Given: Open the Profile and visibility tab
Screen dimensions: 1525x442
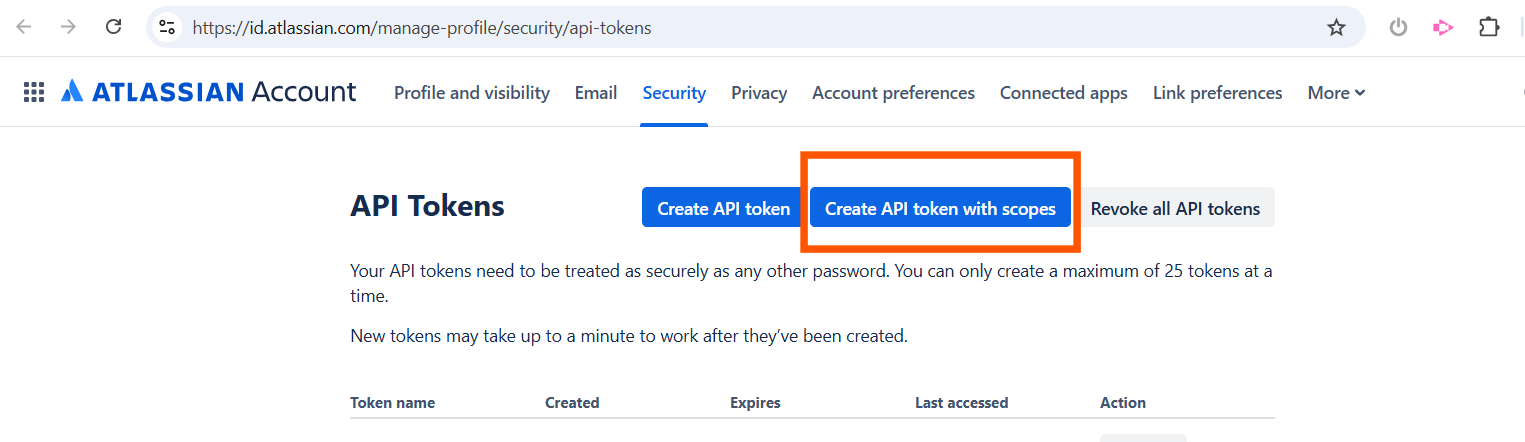Looking at the screenshot, I should coord(472,93).
